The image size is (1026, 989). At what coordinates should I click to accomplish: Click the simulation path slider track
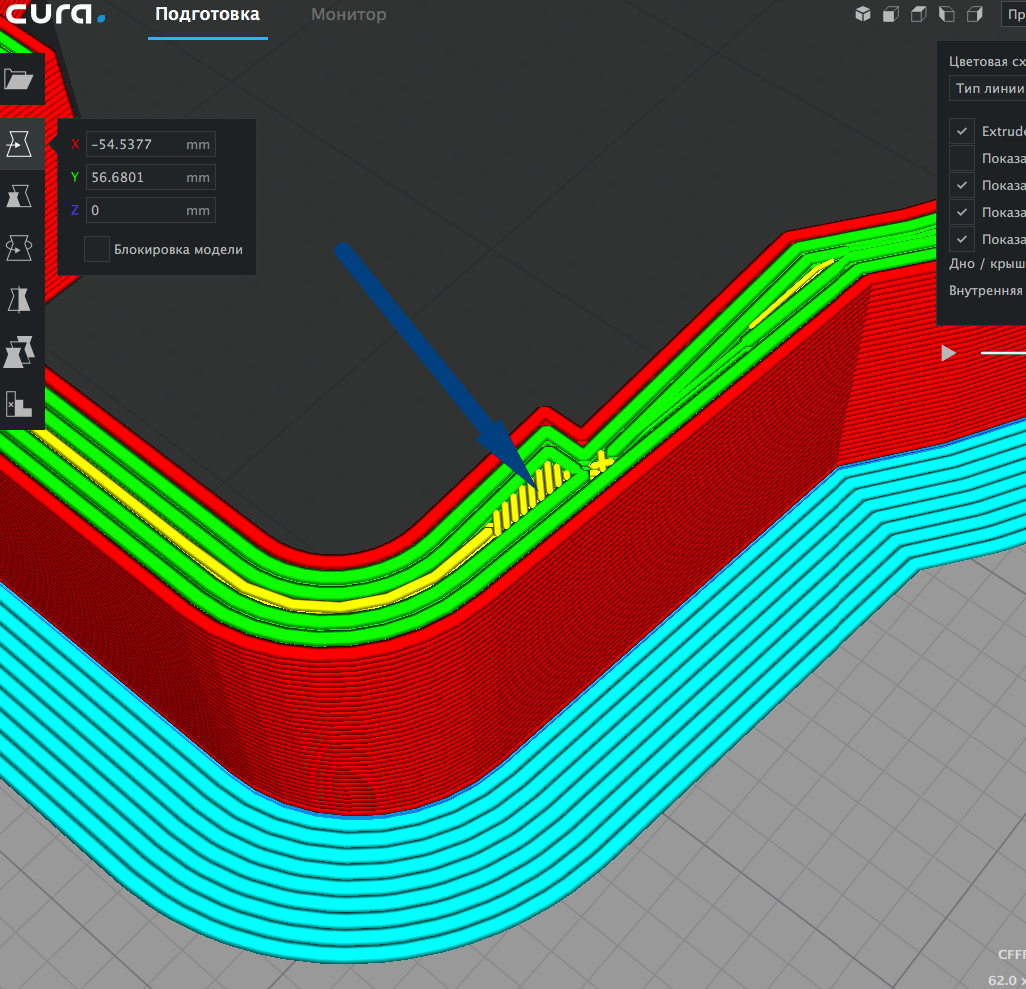click(1002, 353)
